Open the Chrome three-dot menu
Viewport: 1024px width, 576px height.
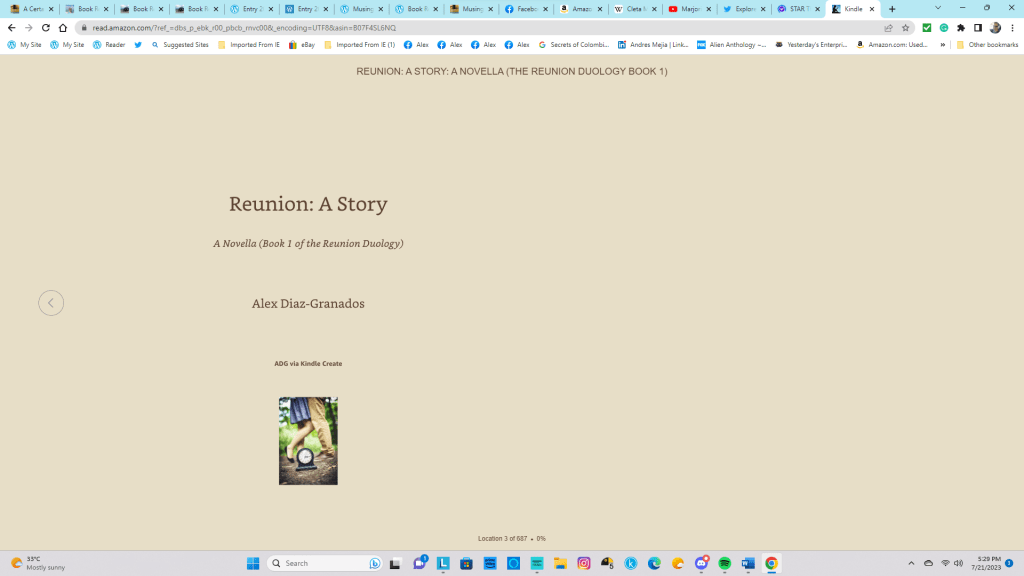[1011, 28]
